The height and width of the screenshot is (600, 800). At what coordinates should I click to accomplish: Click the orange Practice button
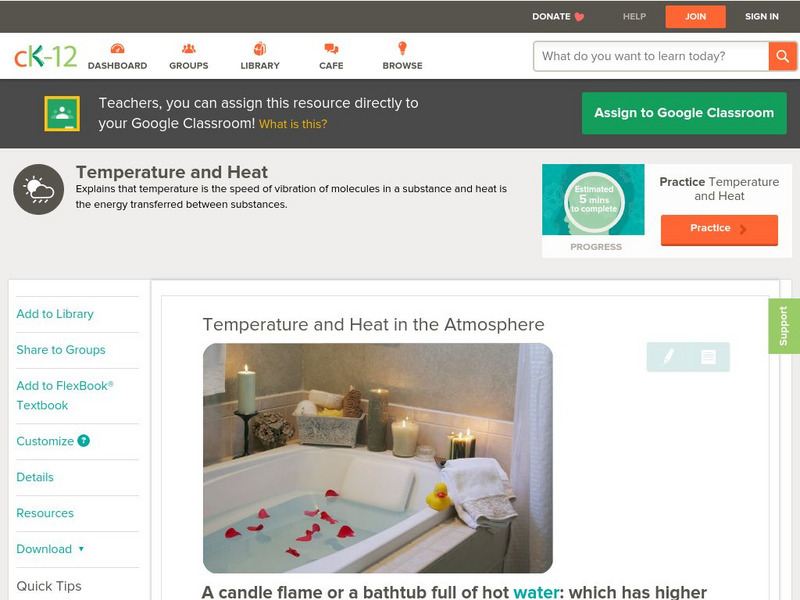point(719,230)
